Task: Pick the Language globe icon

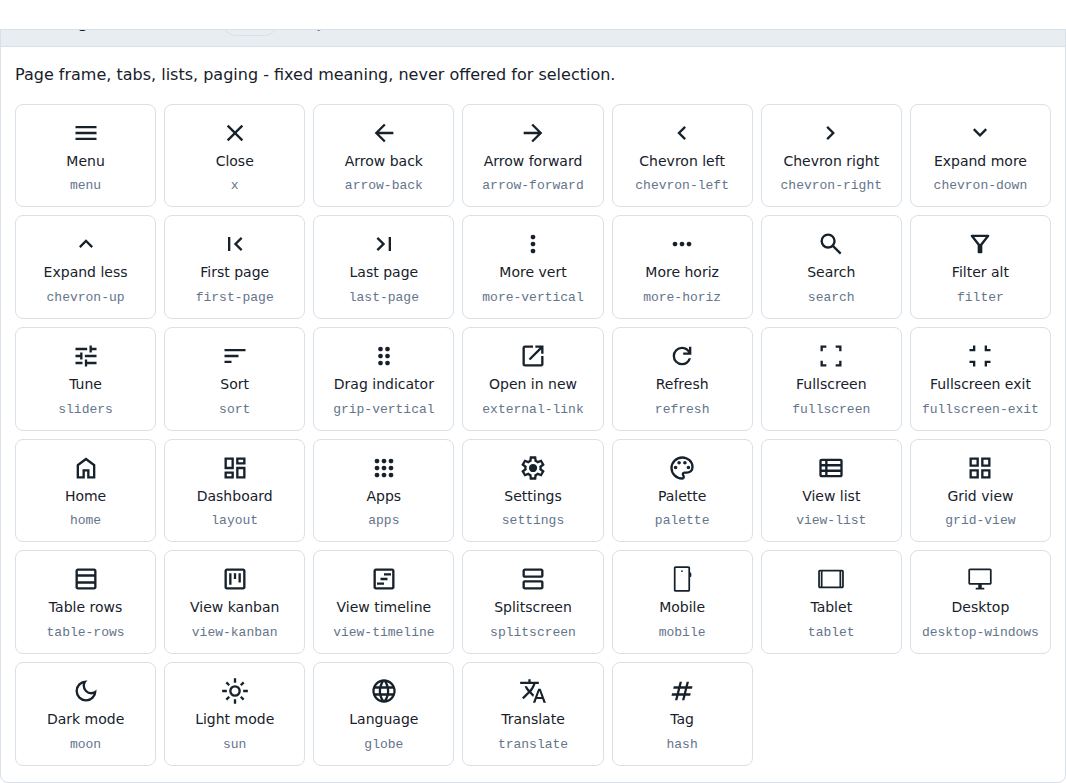Action: pyautogui.click(x=383, y=691)
